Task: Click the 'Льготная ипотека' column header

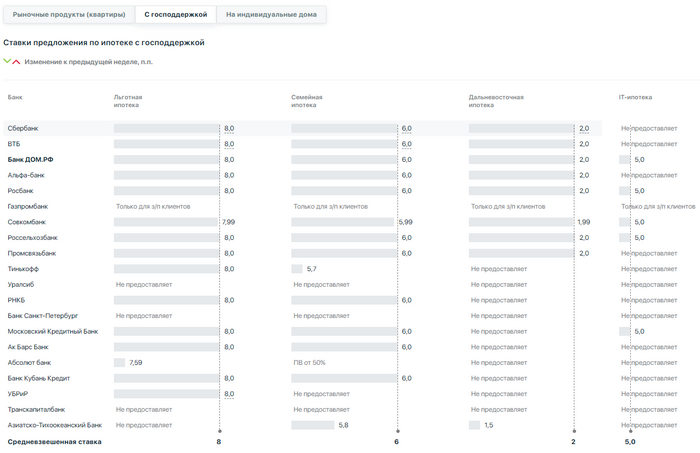Action: click(128, 101)
